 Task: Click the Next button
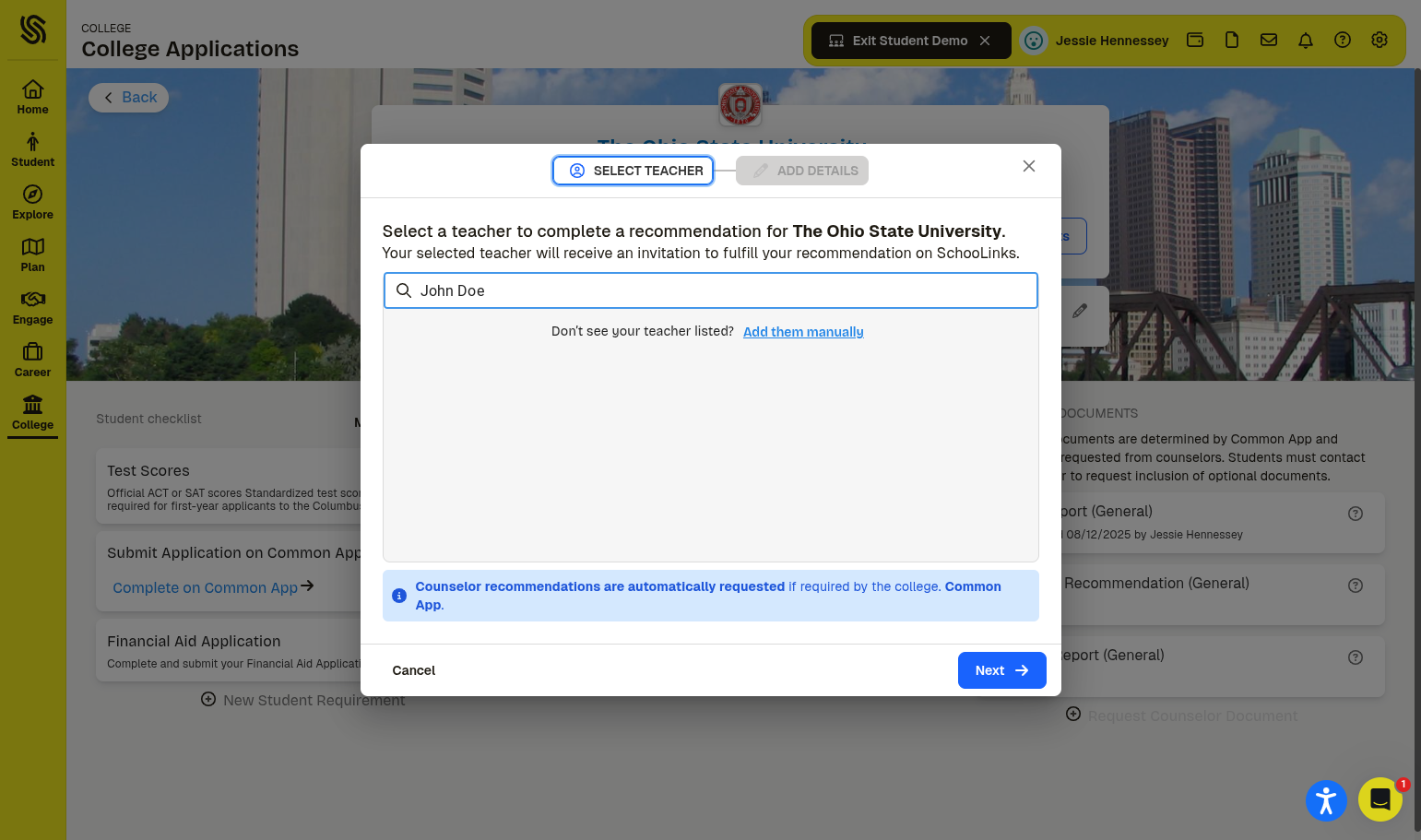pos(1001,670)
